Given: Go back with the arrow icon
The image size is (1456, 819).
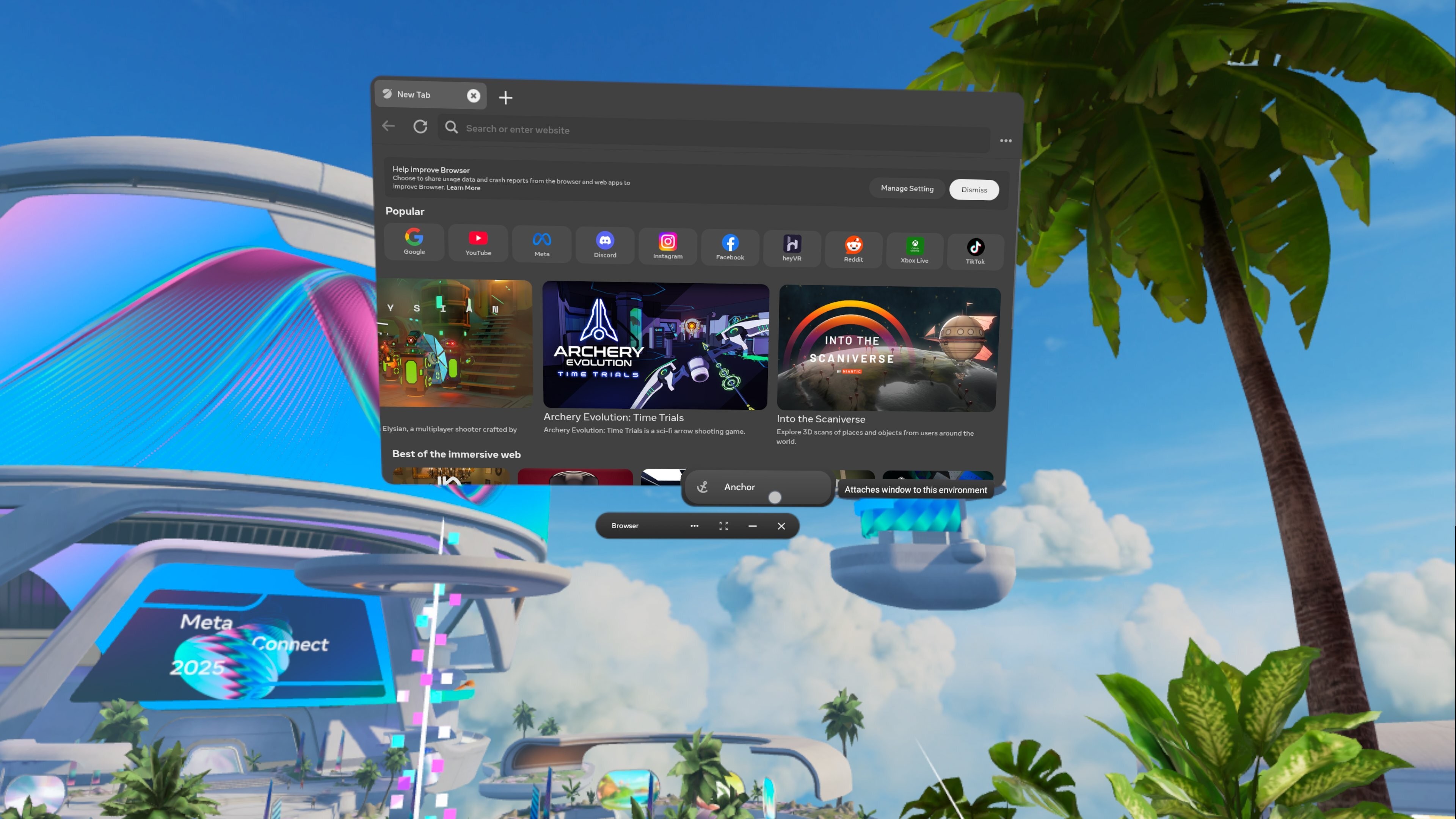Looking at the screenshot, I should tap(388, 126).
